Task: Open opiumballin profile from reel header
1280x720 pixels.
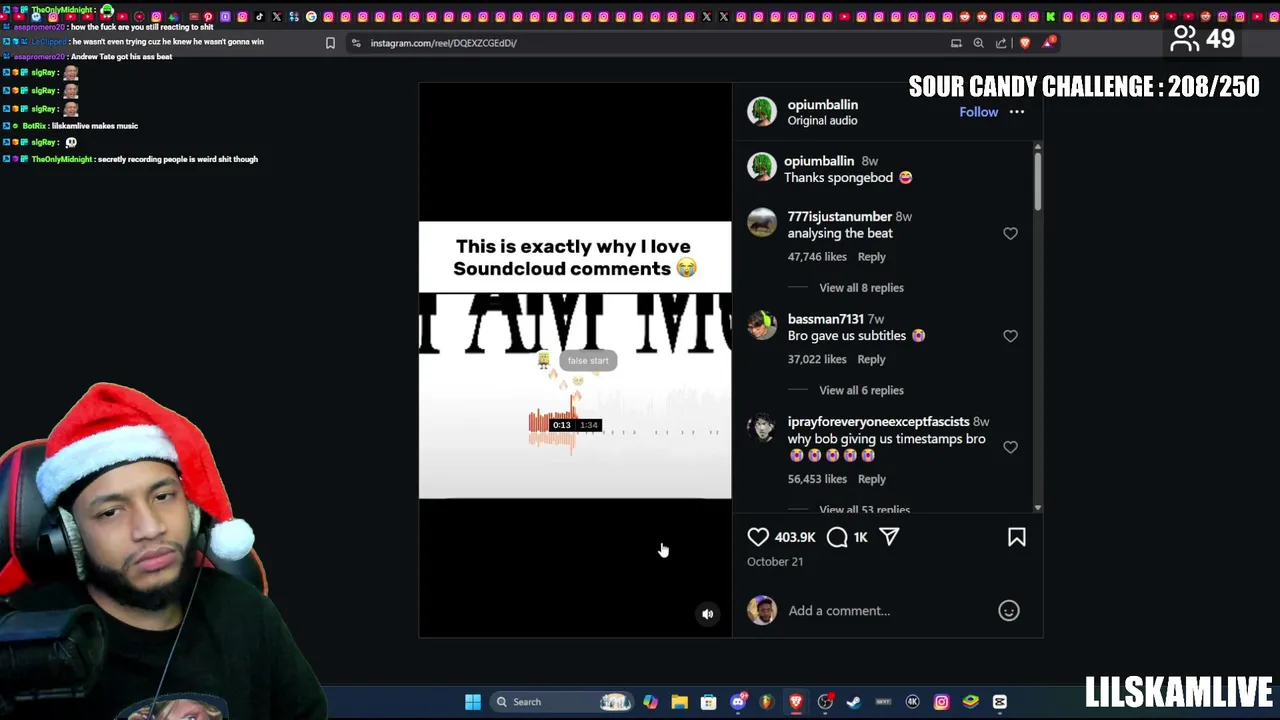Action: click(x=822, y=104)
